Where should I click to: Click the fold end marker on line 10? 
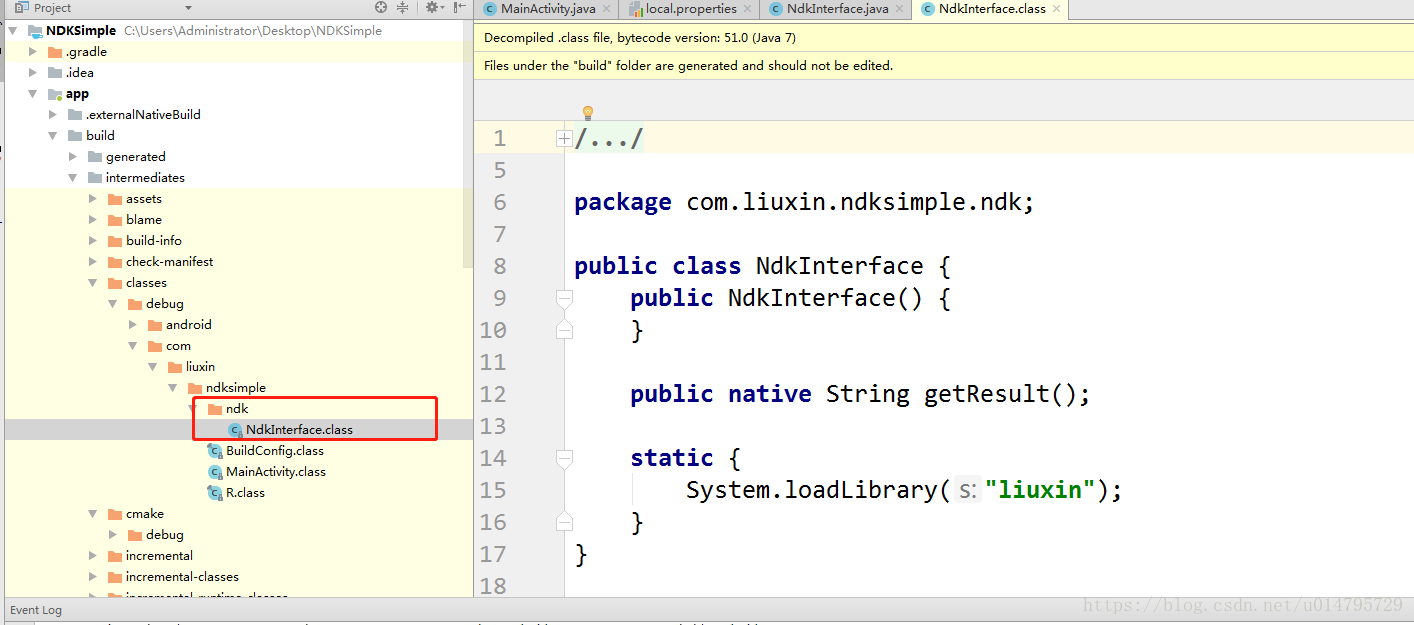(x=564, y=330)
